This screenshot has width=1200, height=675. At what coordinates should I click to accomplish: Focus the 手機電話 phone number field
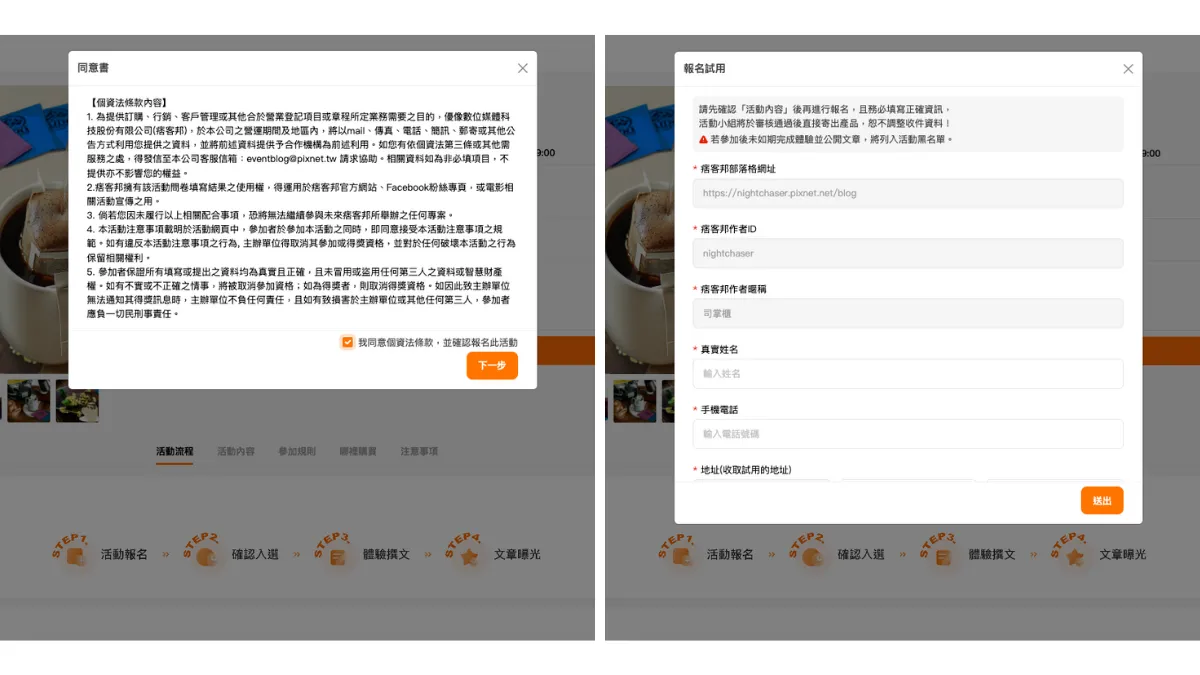pos(908,434)
